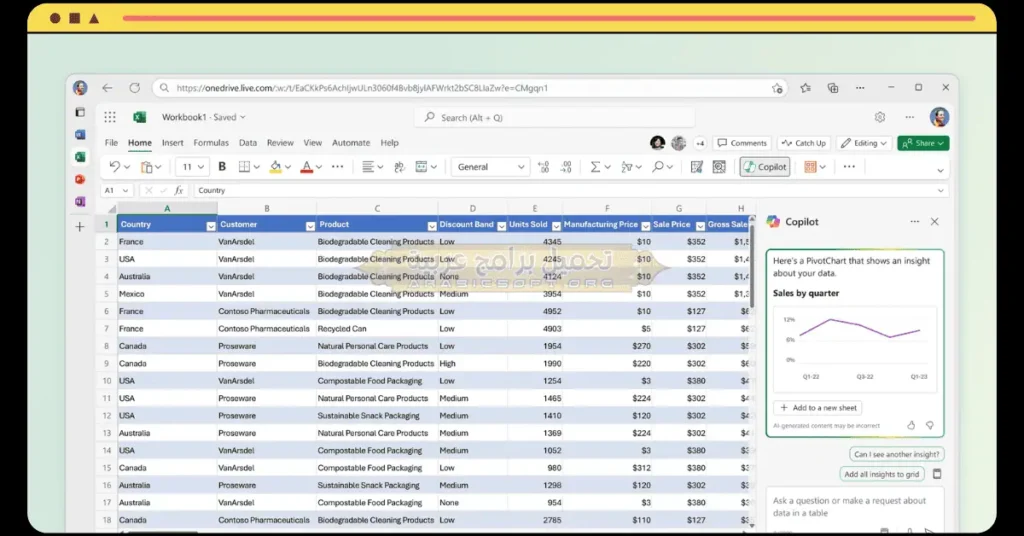
Task: Expand the Editing mode dropdown
Action: 865,143
